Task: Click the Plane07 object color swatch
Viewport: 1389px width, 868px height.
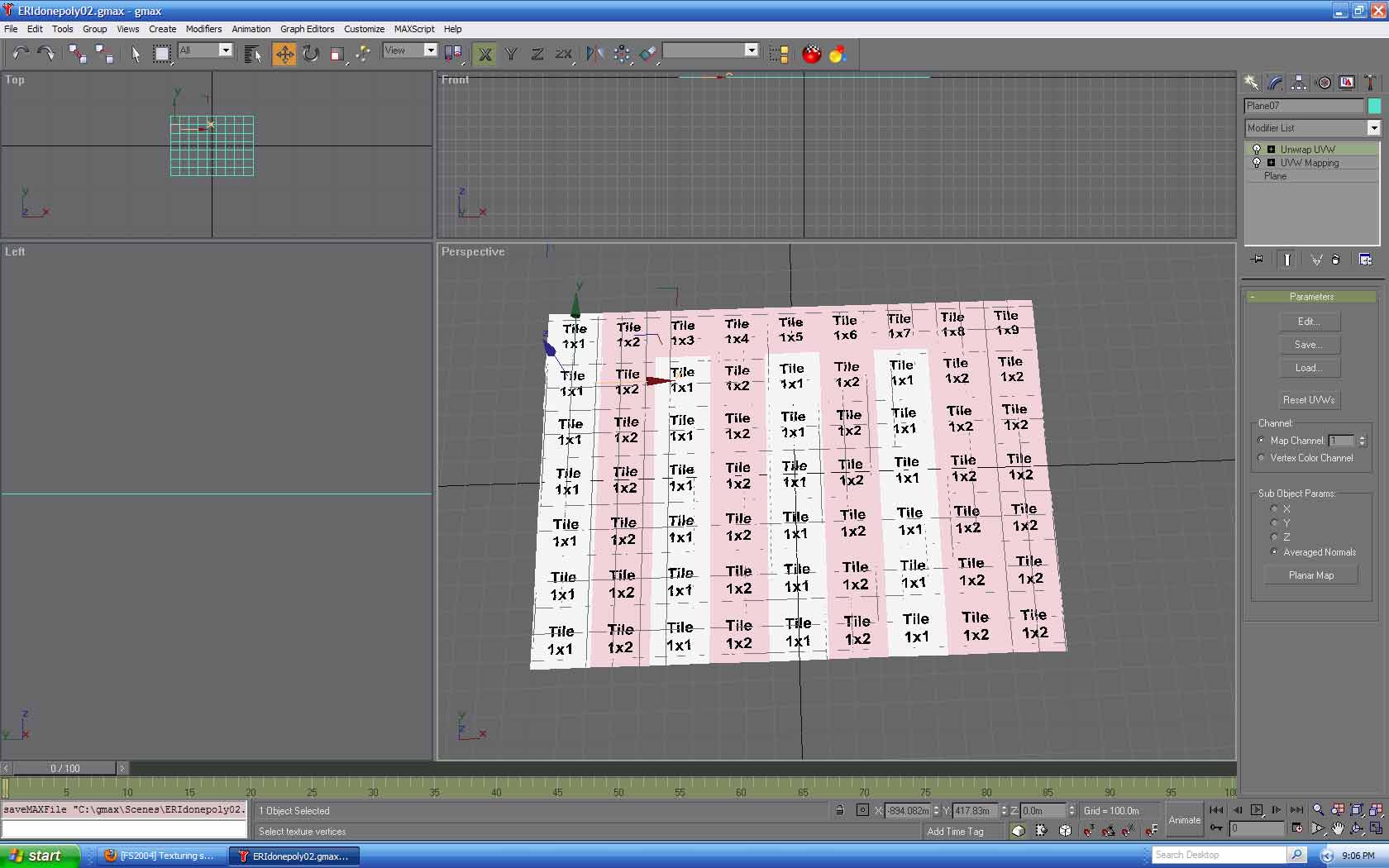Action: 1374,106
